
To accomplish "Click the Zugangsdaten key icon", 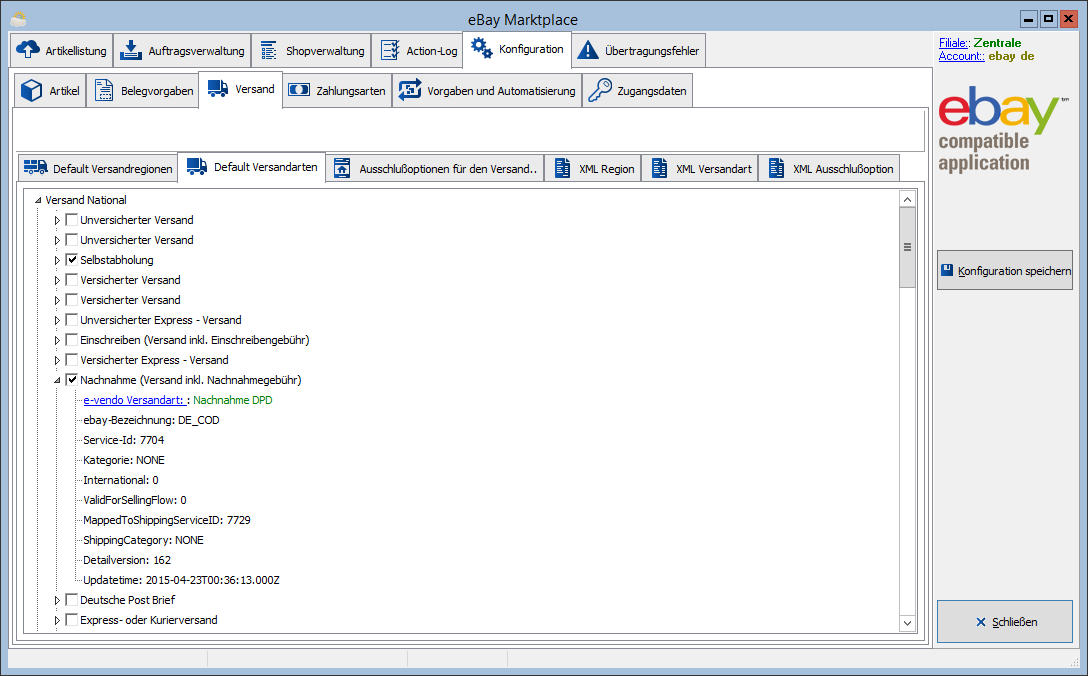I will [x=600, y=90].
